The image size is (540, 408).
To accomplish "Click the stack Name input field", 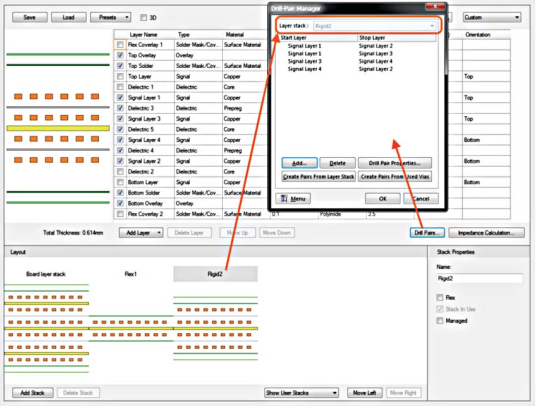I will (x=479, y=279).
